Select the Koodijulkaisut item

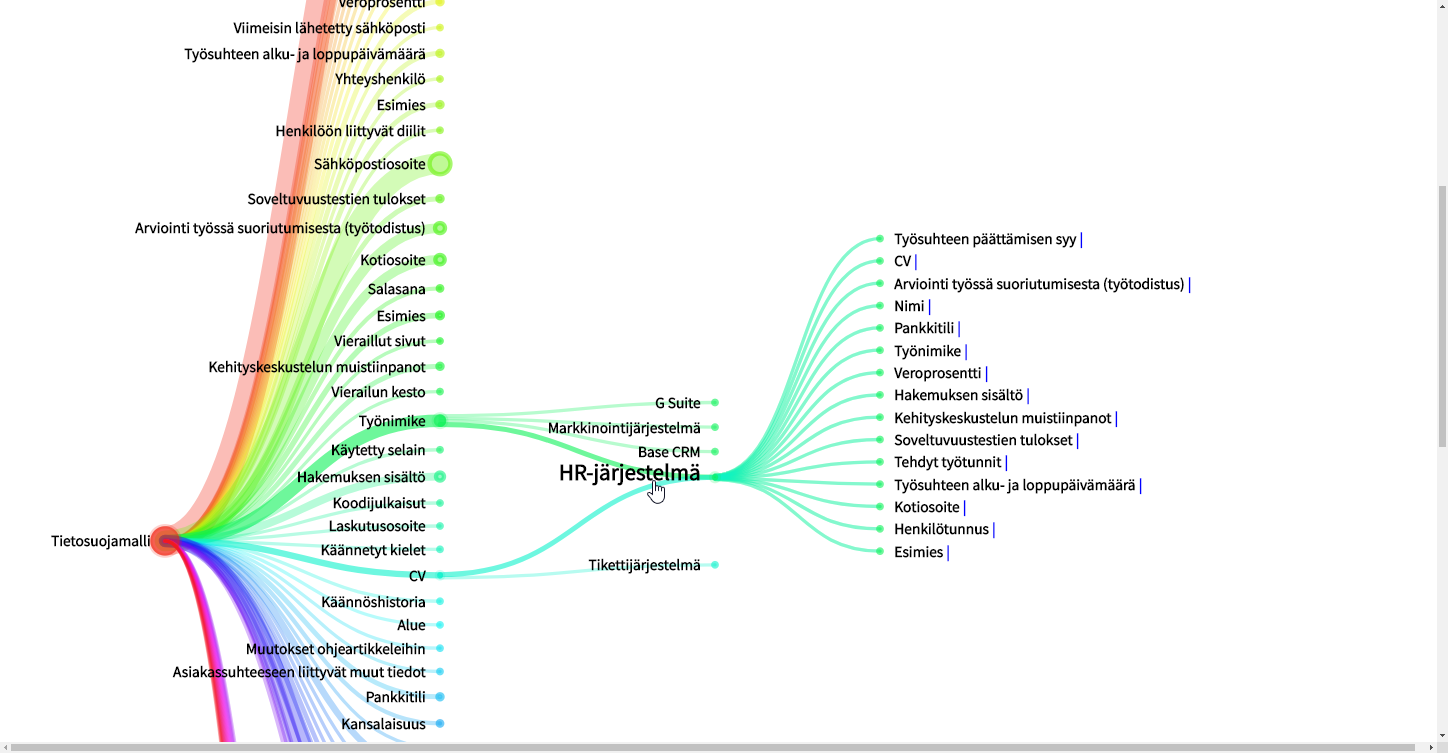point(379,503)
